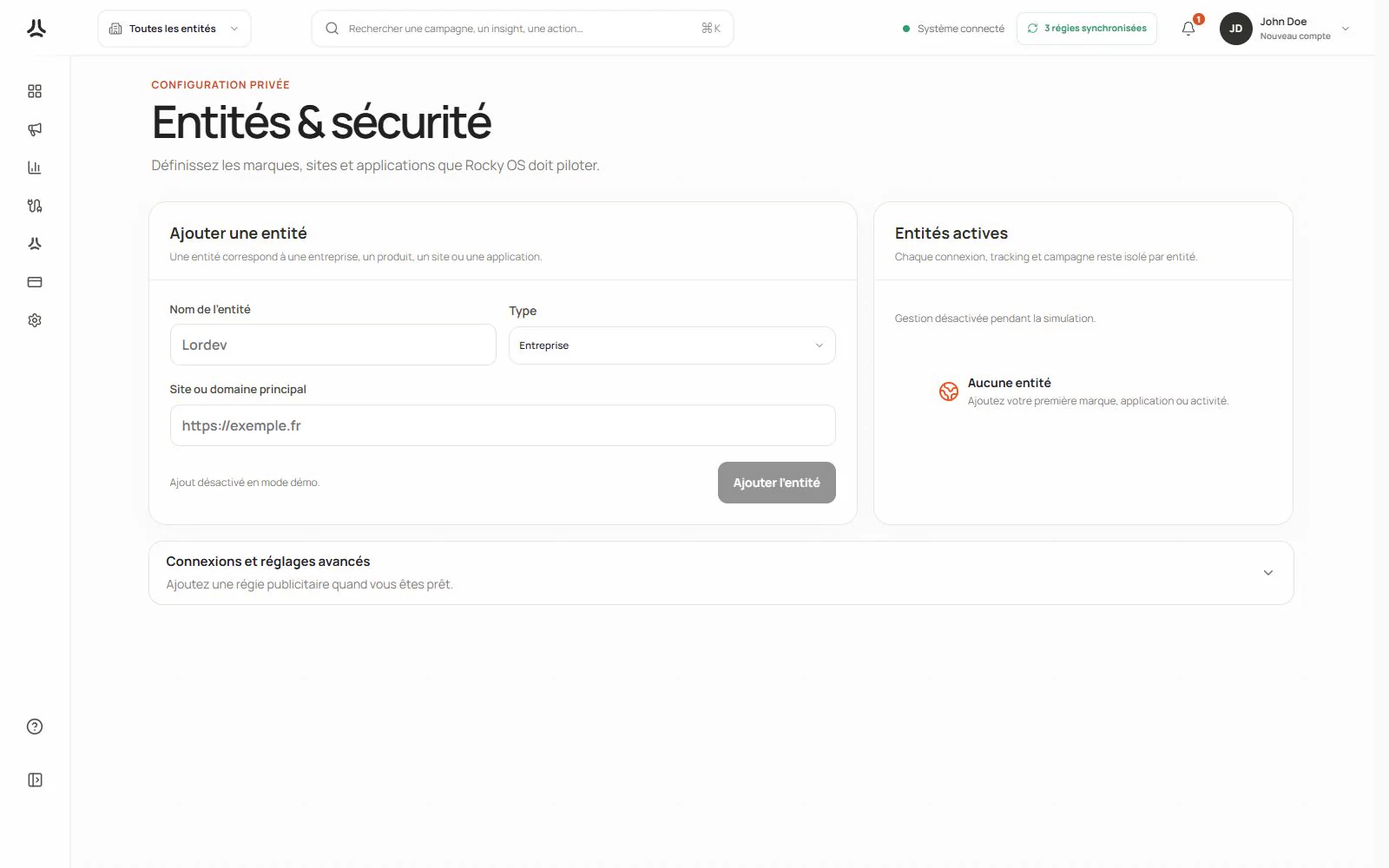Screen dimensions: 1389x868
Task: Open the bar chart analytics icon
Action: point(35,168)
